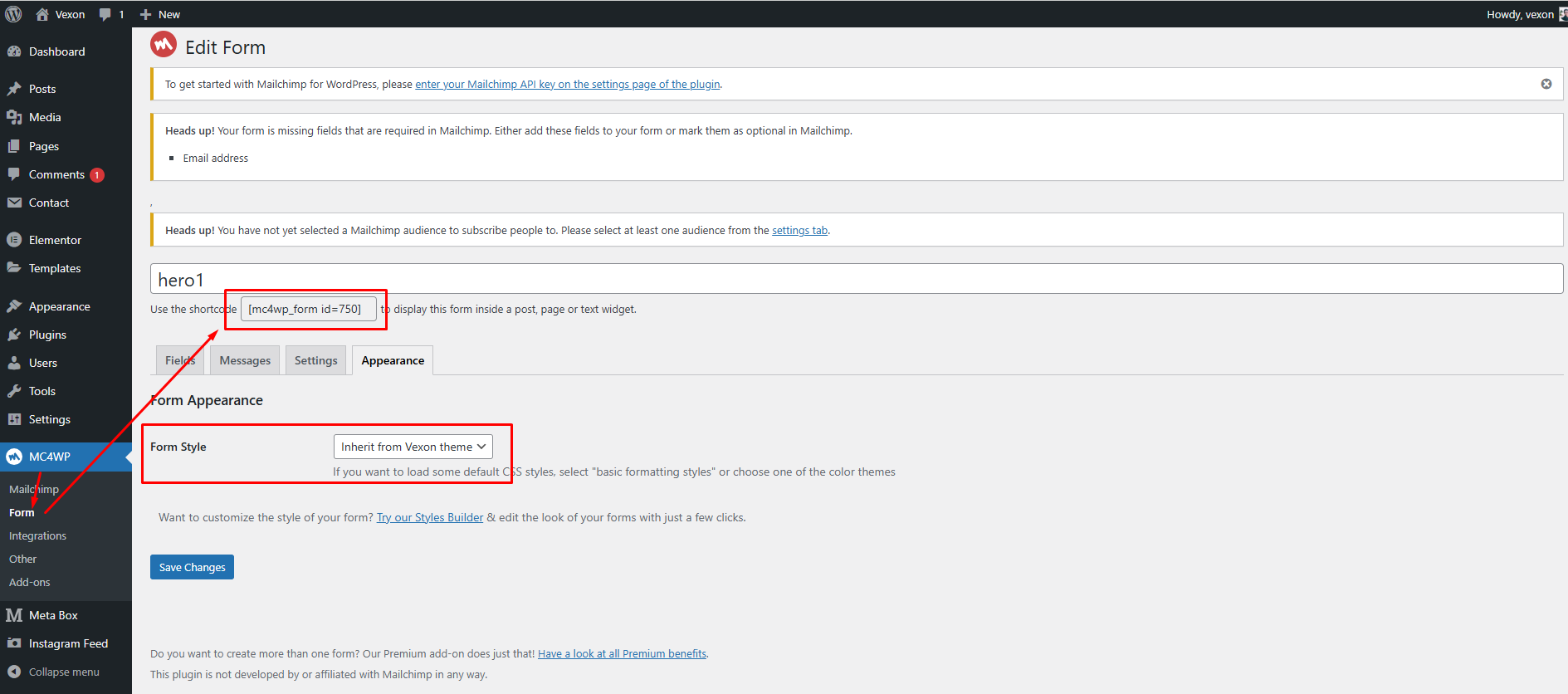1568x694 pixels.
Task: Click the Pages icon in sidebar
Action: click(14, 146)
